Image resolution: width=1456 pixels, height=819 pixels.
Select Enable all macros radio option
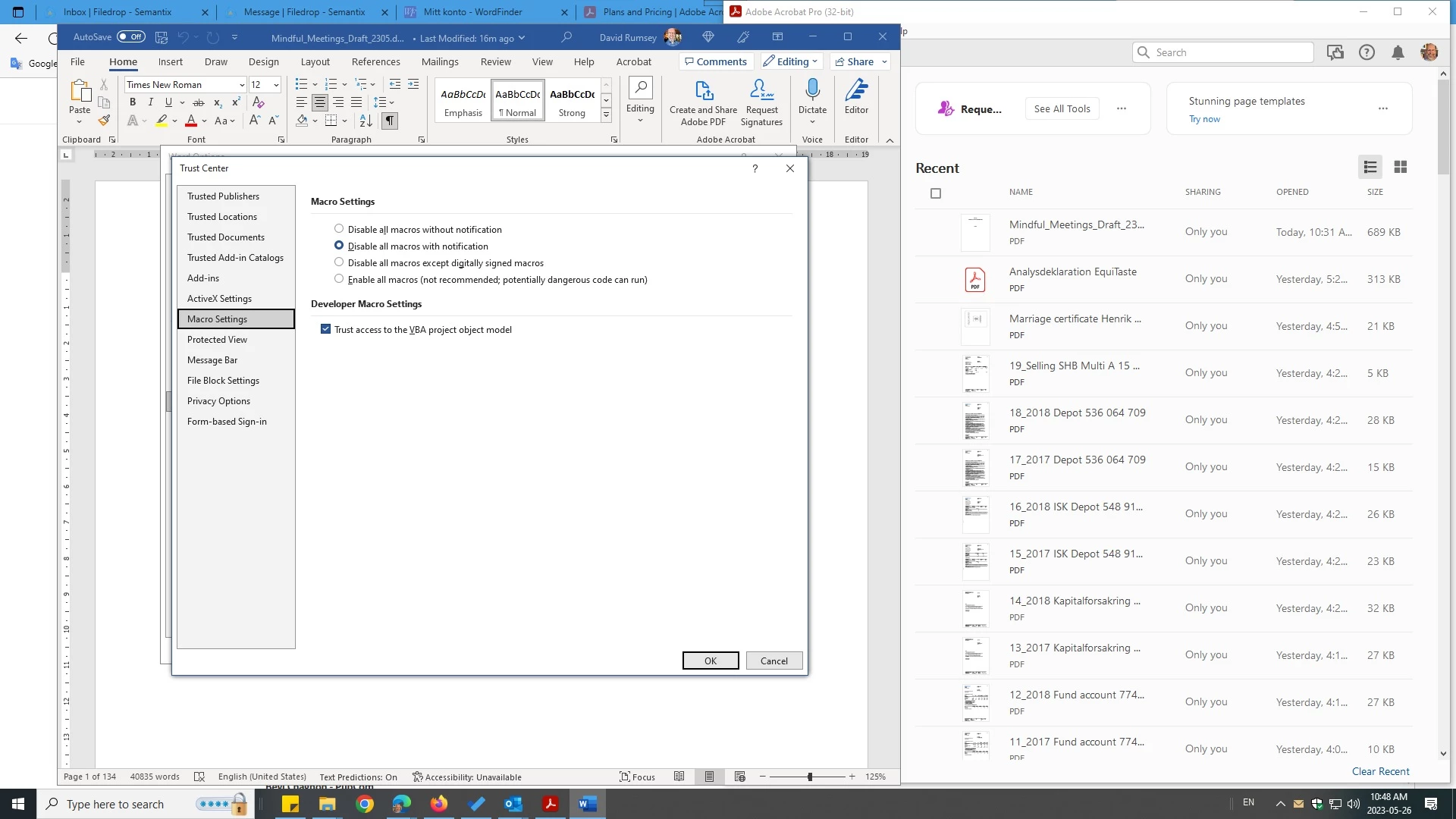point(339,279)
